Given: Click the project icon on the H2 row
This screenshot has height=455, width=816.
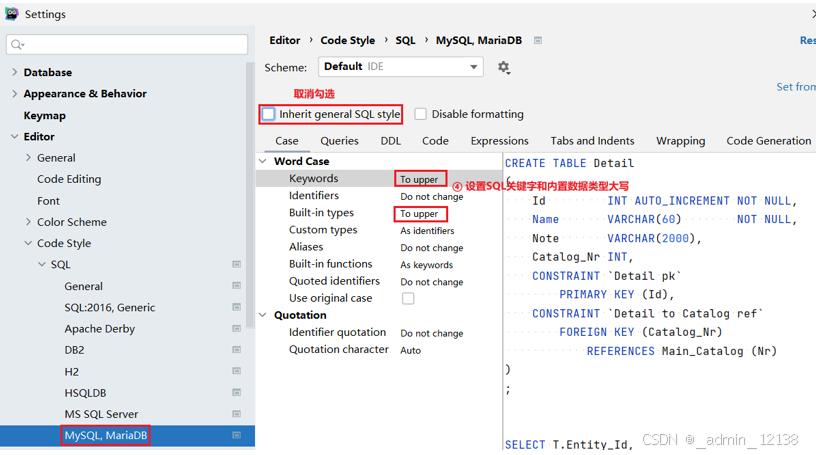Looking at the screenshot, I should pyautogui.click(x=236, y=371).
